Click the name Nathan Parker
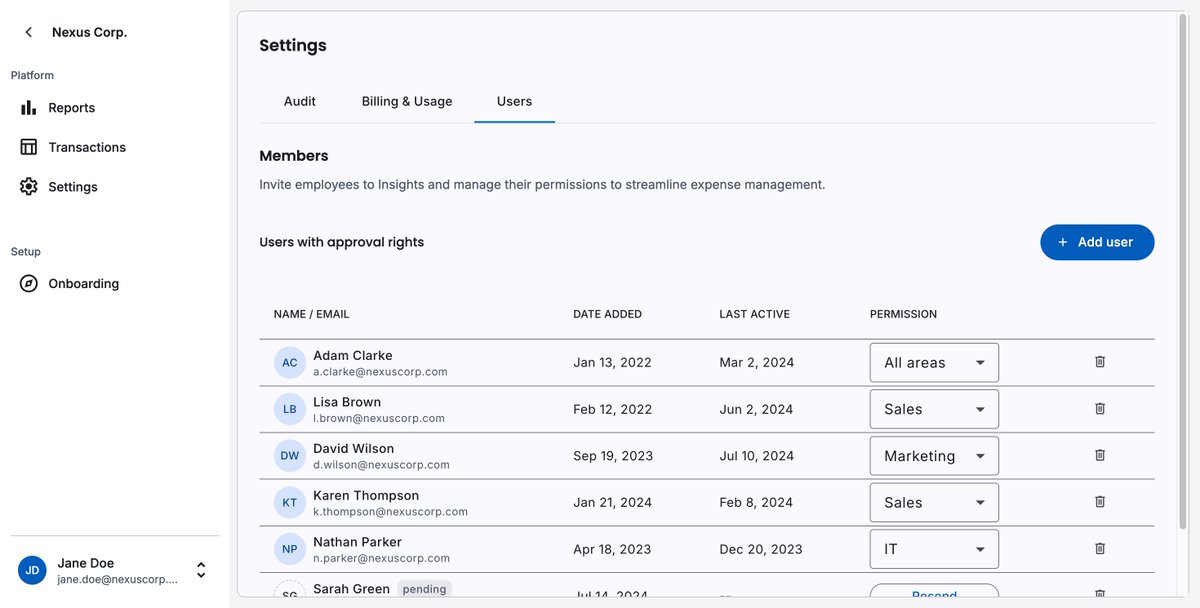1200x608 pixels. click(x=357, y=542)
